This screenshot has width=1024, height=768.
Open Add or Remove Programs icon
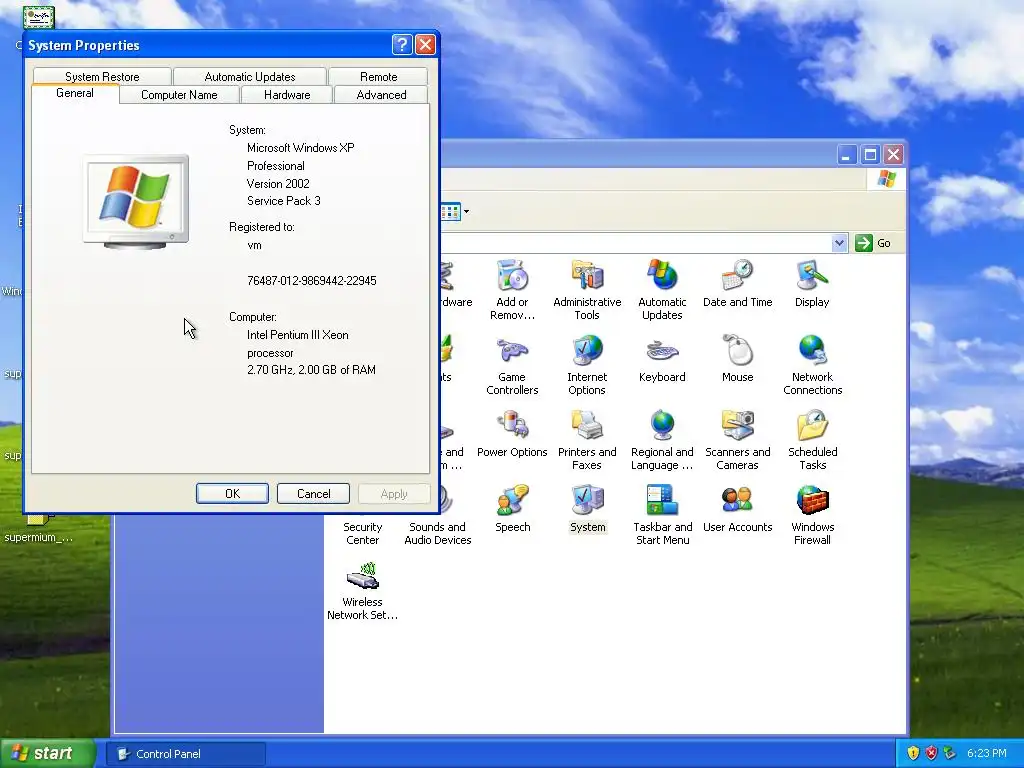512,289
